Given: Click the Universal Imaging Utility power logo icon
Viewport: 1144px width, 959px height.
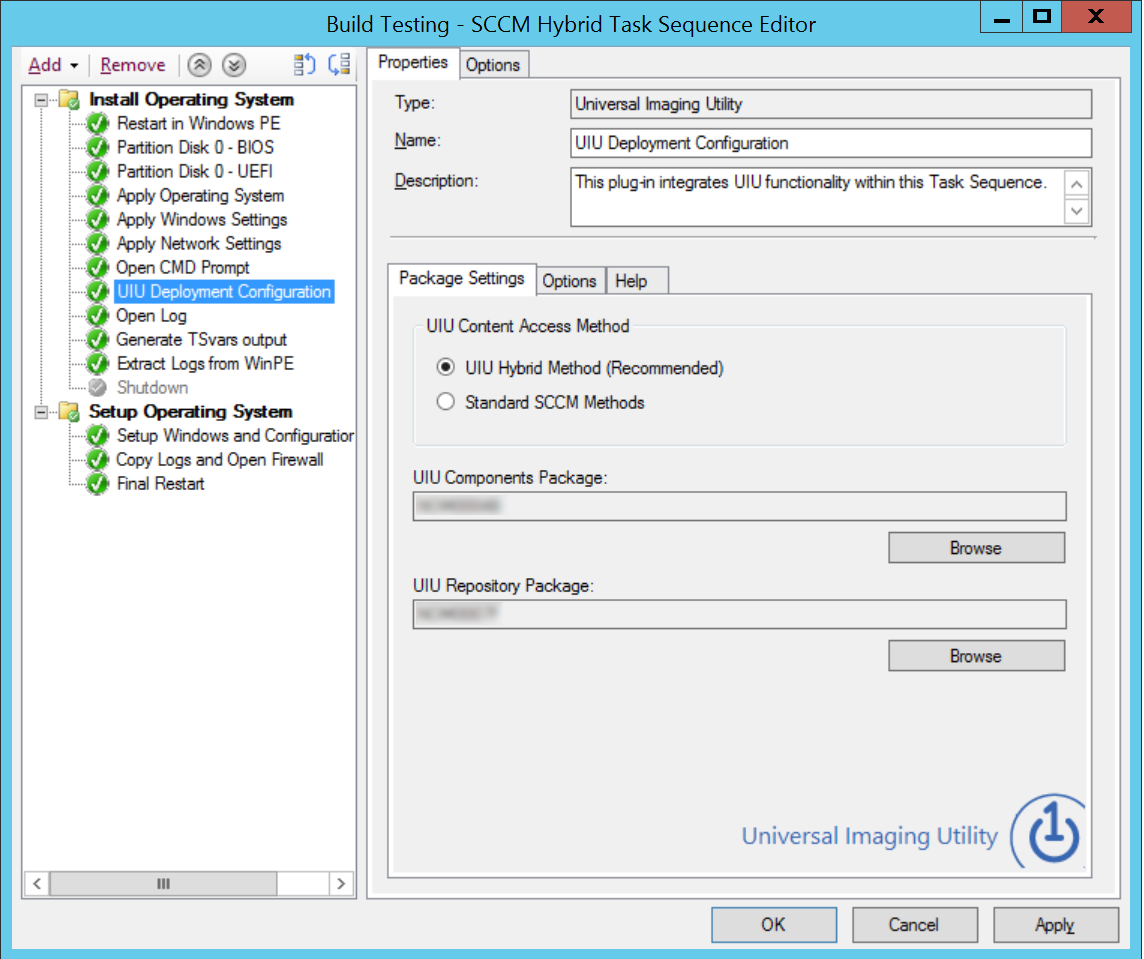Looking at the screenshot, I should click(x=1049, y=832).
